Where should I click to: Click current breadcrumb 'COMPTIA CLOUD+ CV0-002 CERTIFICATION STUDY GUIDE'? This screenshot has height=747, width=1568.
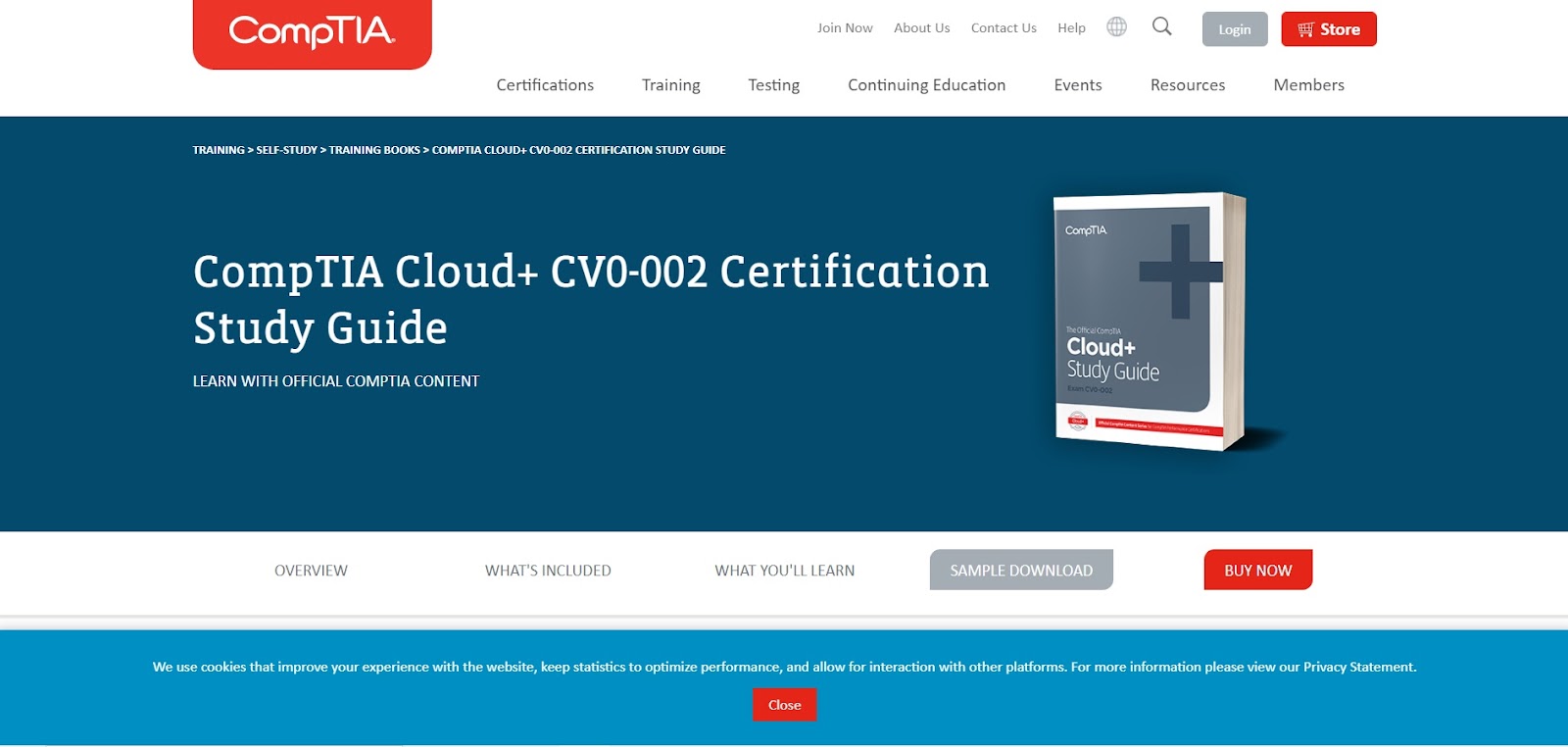[579, 150]
